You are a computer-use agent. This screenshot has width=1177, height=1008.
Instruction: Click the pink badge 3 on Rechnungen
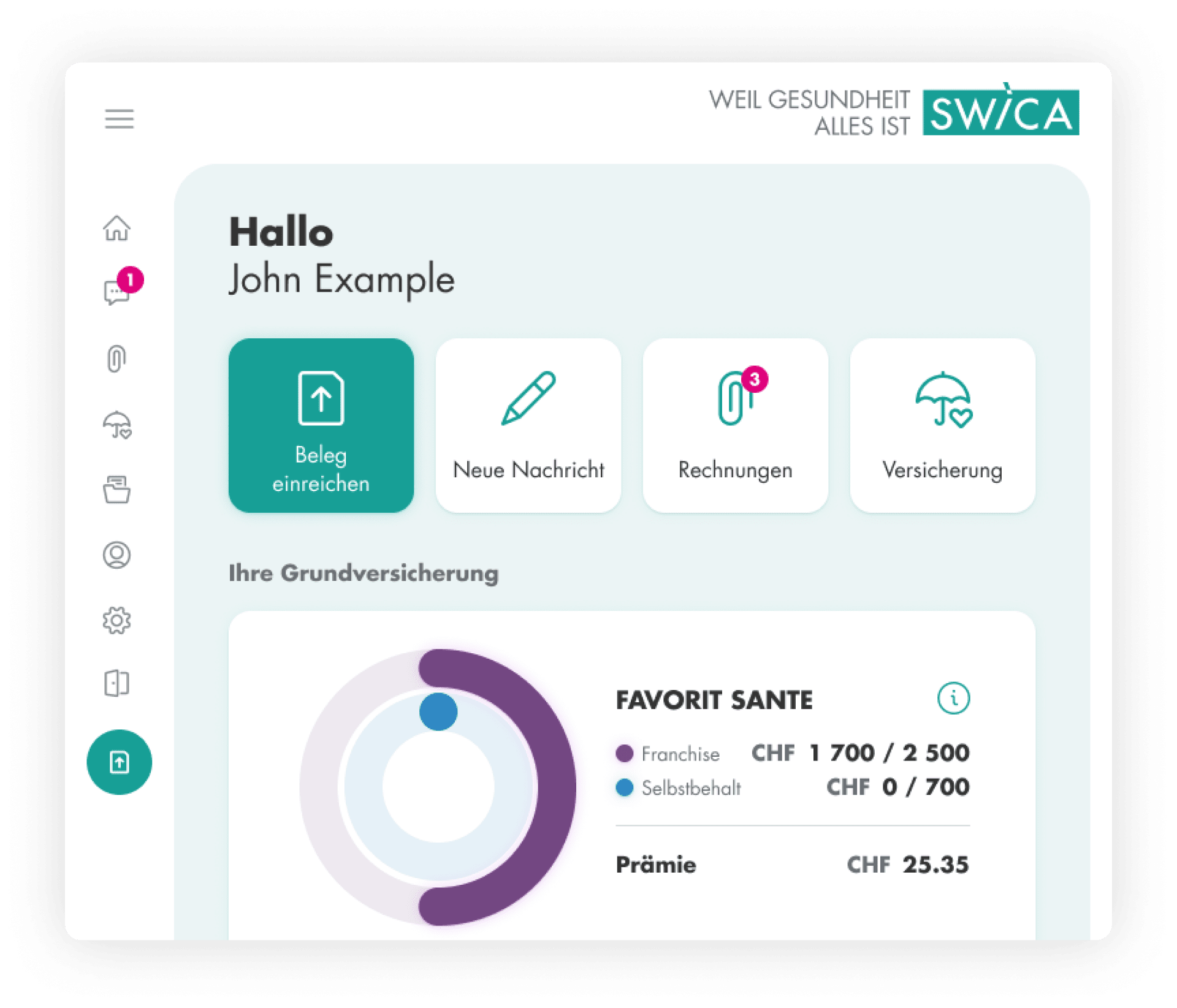pos(755,379)
